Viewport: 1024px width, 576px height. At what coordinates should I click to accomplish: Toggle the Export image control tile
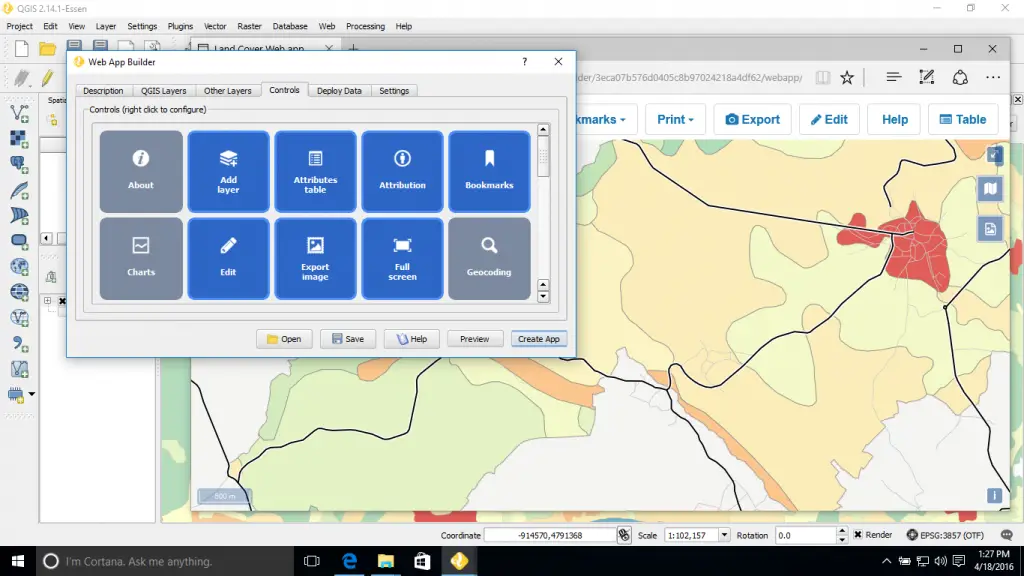pyautogui.click(x=315, y=259)
